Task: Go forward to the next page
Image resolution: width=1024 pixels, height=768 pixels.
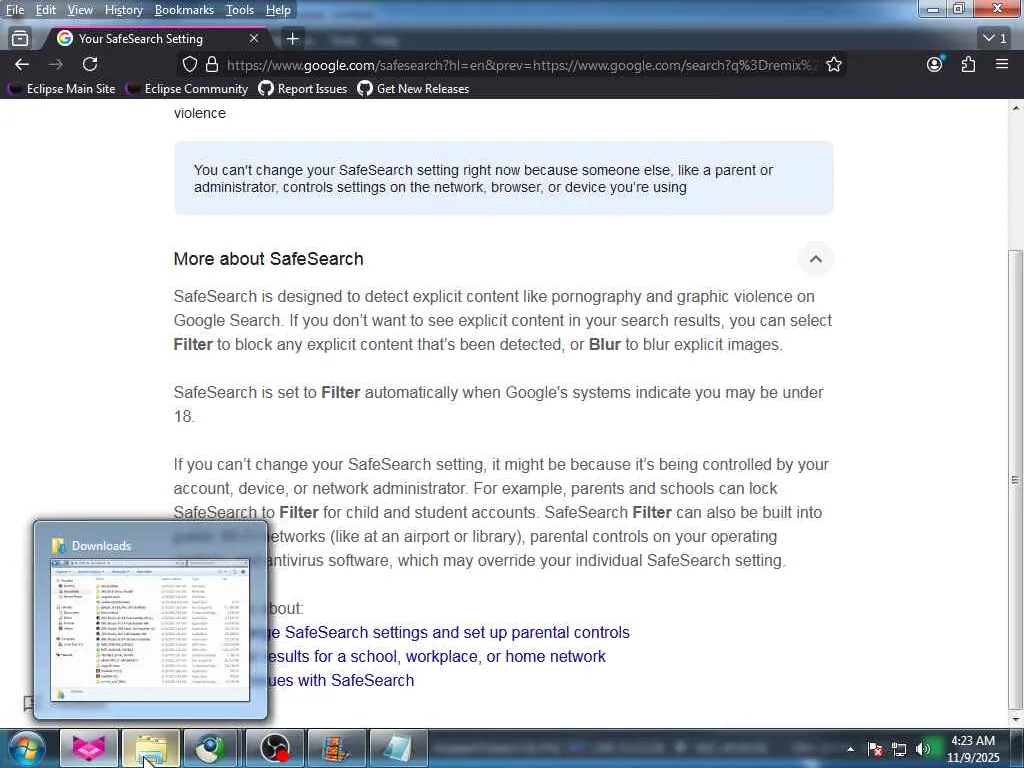Action: click(x=56, y=64)
